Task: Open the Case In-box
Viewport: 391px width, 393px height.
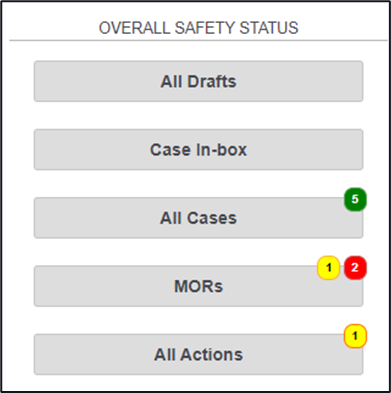Action: pos(198,150)
